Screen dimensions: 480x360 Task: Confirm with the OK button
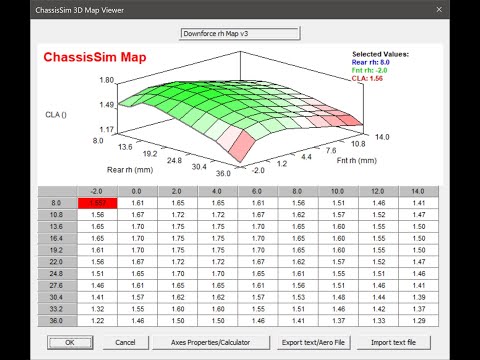(x=70, y=342)
